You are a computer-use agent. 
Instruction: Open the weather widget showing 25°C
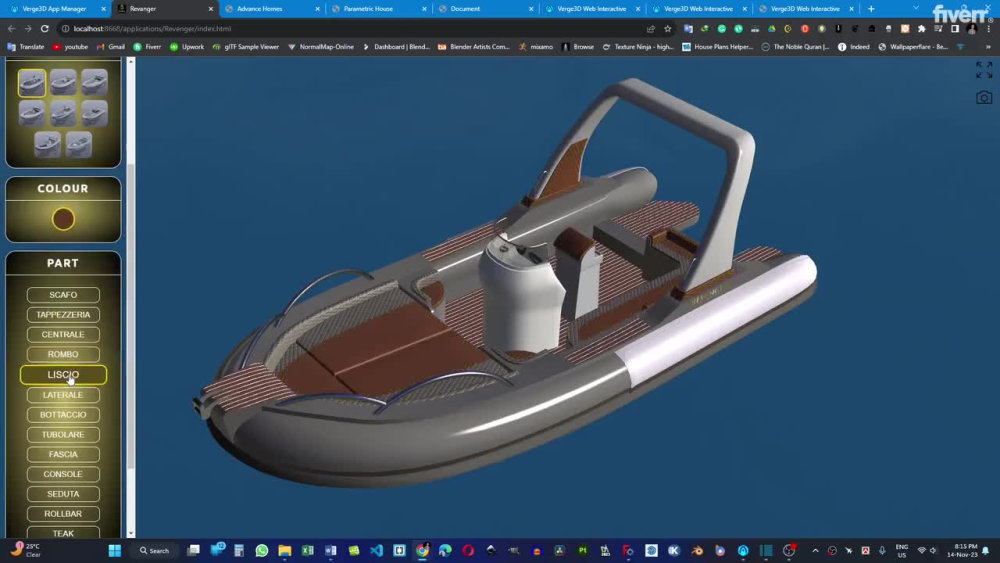26,550
